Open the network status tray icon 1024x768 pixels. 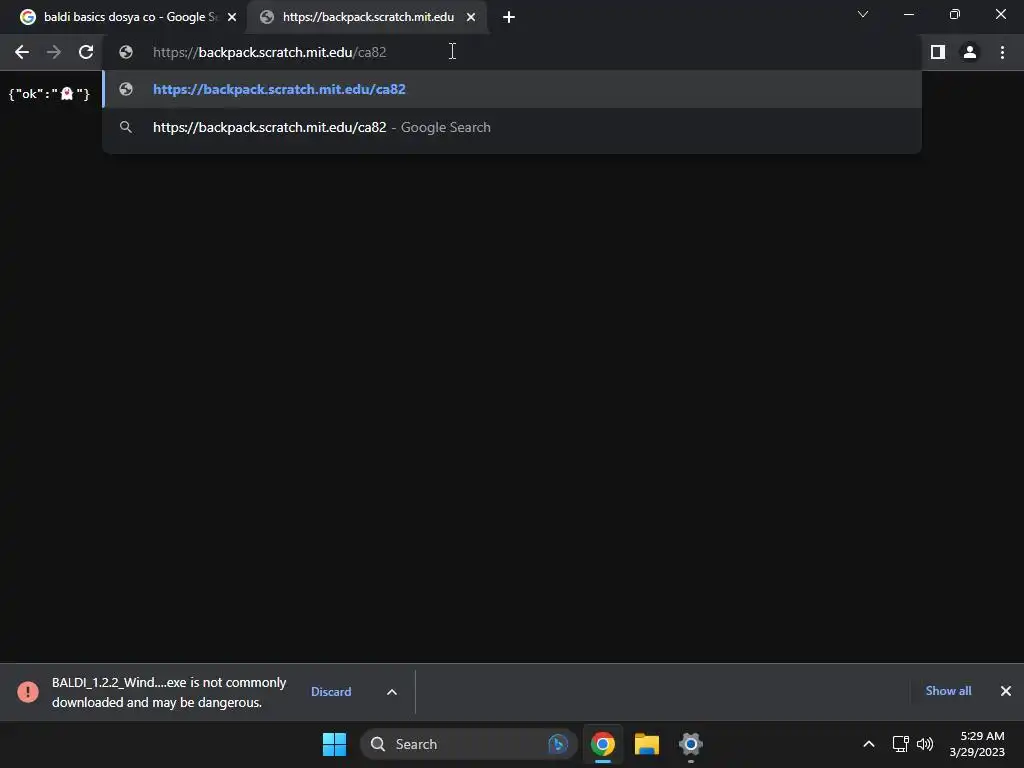900,744
